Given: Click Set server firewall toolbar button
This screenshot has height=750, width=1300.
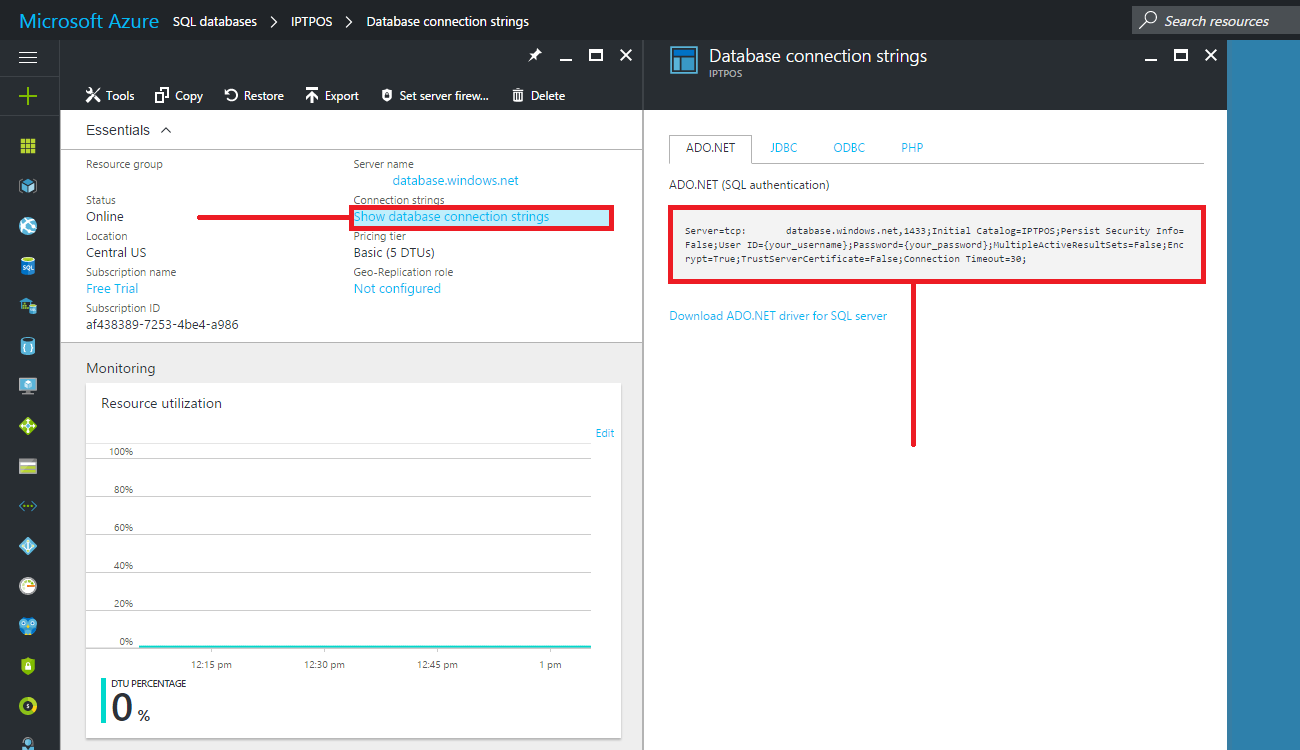Looking at the screenshot, I should point(434,95).
